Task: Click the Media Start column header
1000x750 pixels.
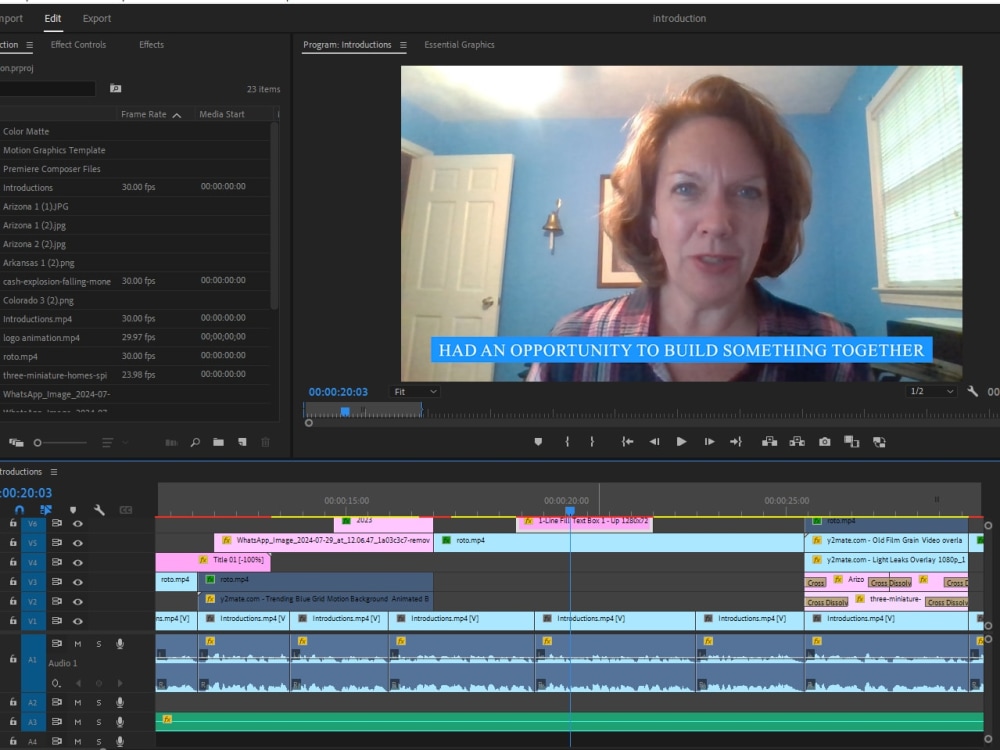Action: [221, 114]
